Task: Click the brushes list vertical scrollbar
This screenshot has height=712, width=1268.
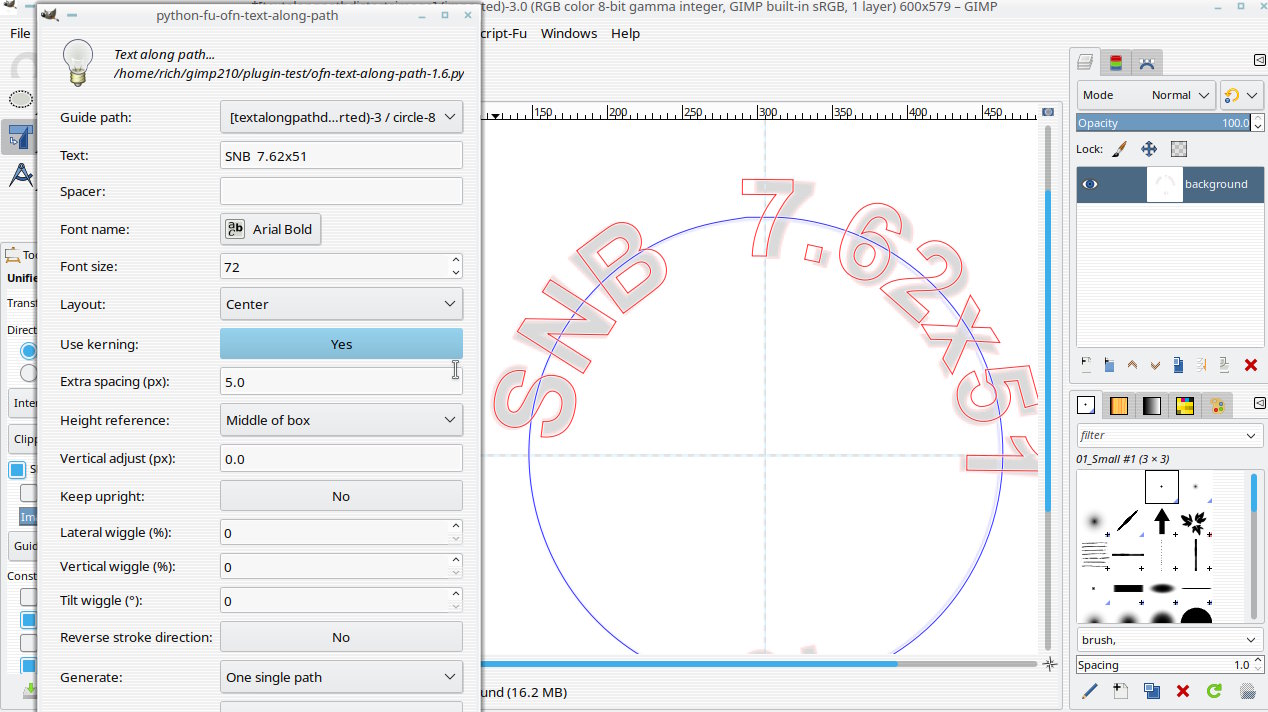Action: click(1255, 545)
